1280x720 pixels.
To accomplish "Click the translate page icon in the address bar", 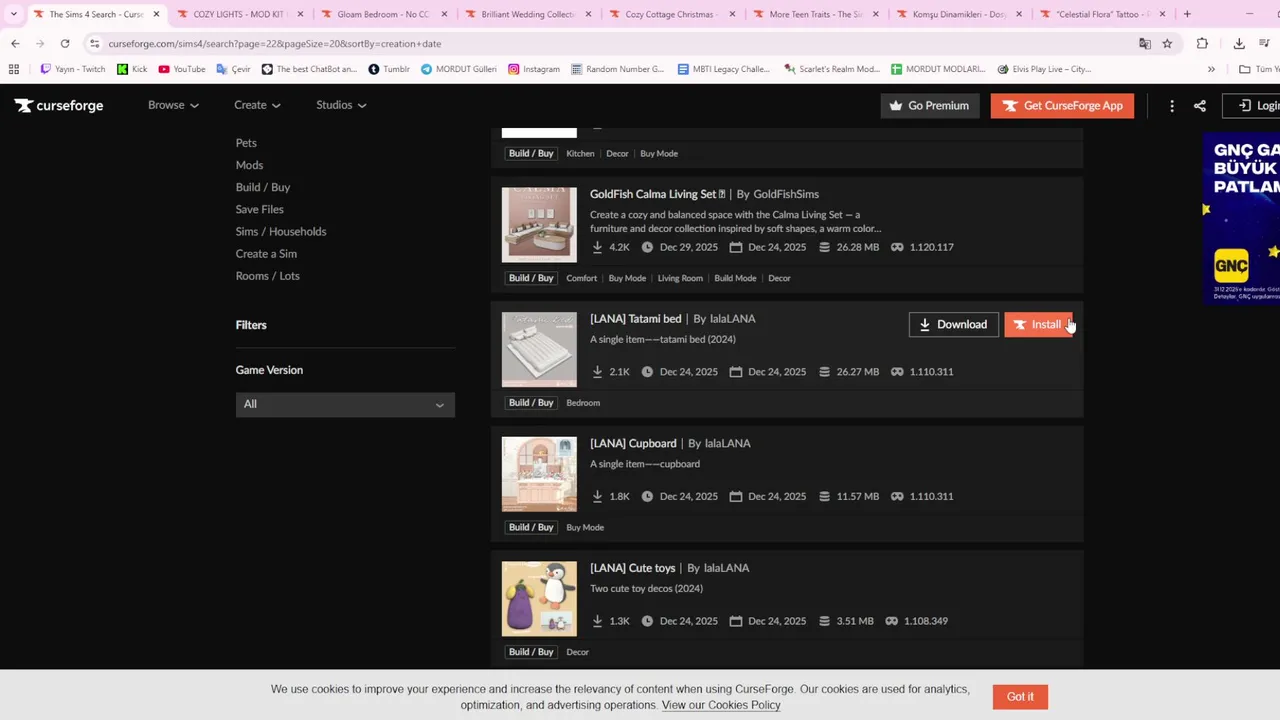I will tap(1145, 44).
